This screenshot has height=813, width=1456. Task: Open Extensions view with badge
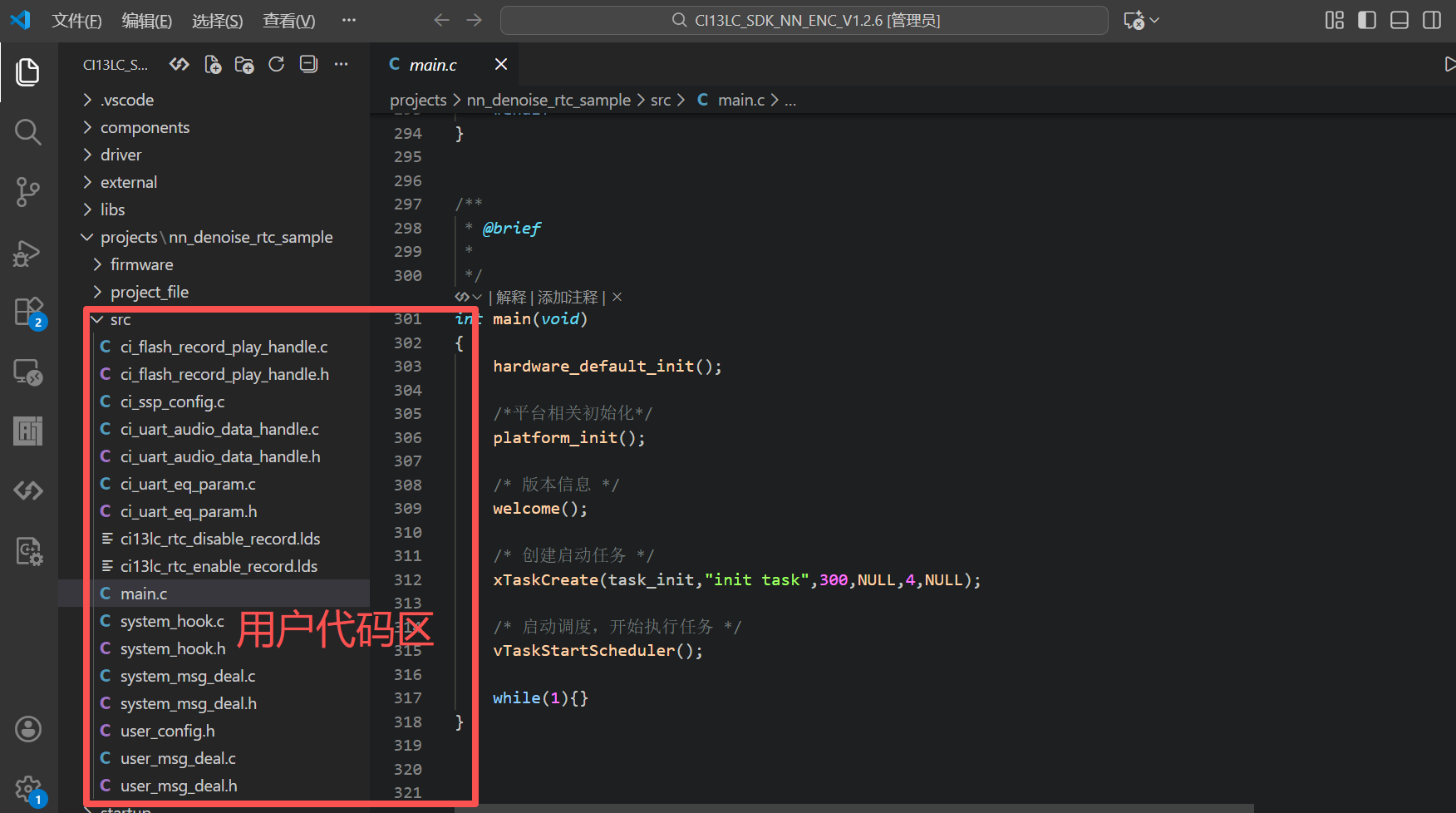pos(27,313)
